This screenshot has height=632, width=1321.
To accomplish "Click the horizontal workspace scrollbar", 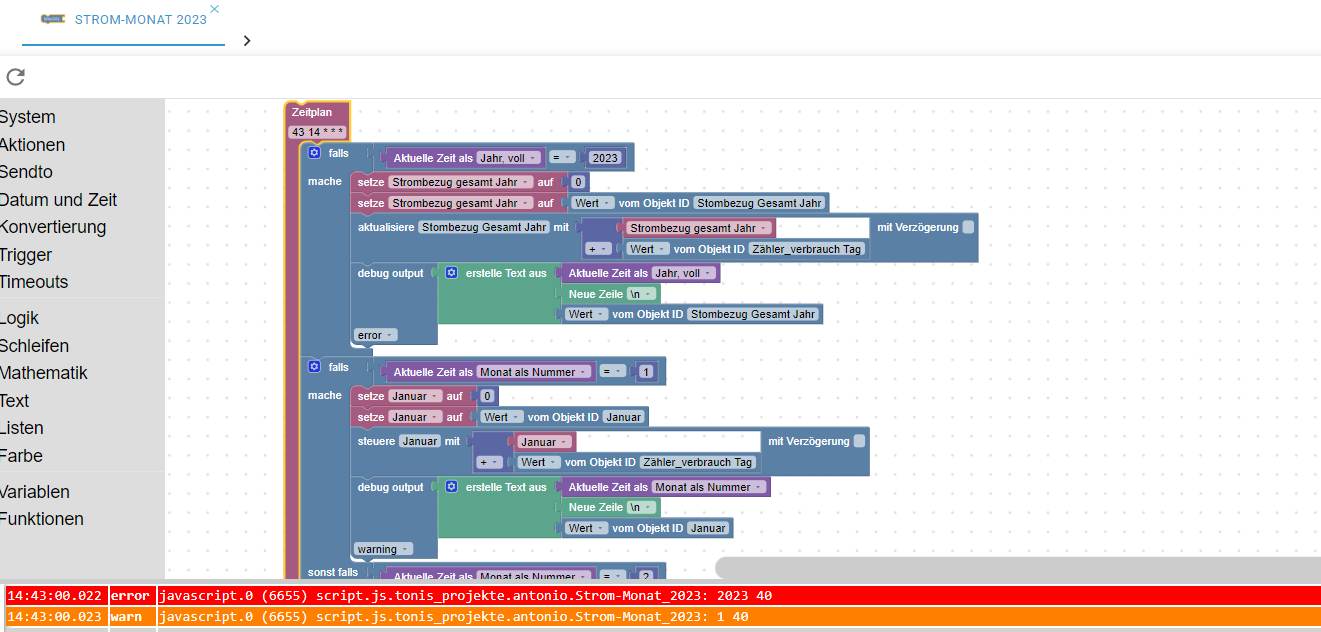I will click(x=1017, y=567).
